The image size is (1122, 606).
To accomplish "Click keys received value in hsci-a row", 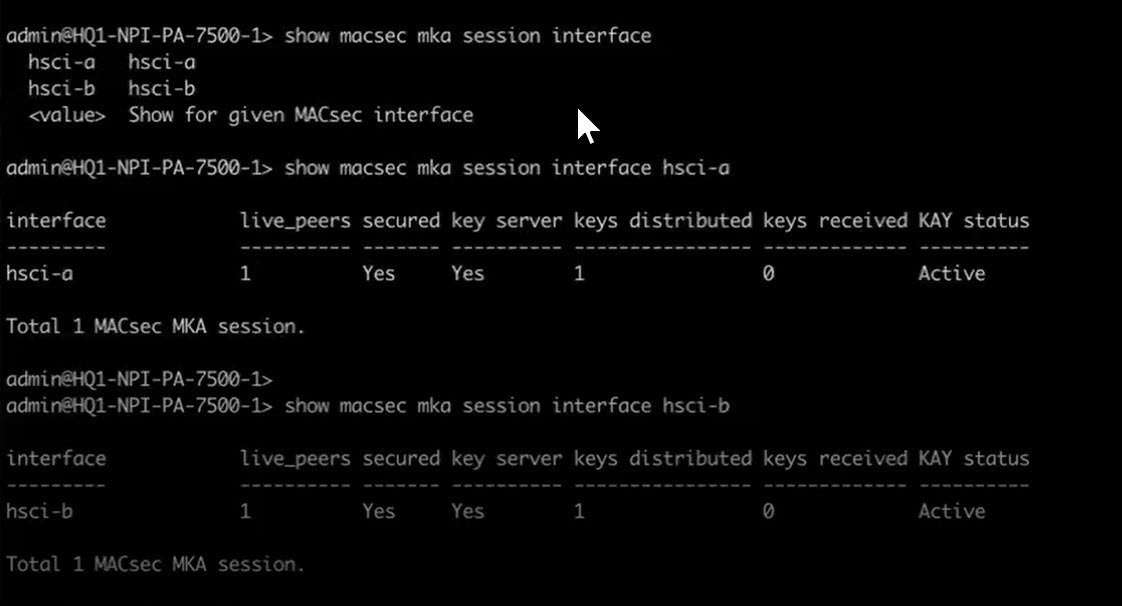I will point(768,274).
